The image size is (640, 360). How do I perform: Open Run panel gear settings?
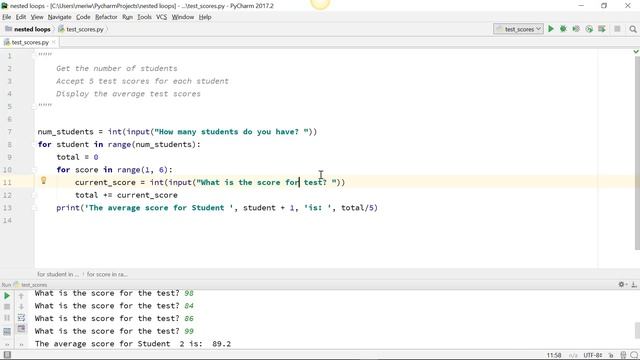point(622,284)
